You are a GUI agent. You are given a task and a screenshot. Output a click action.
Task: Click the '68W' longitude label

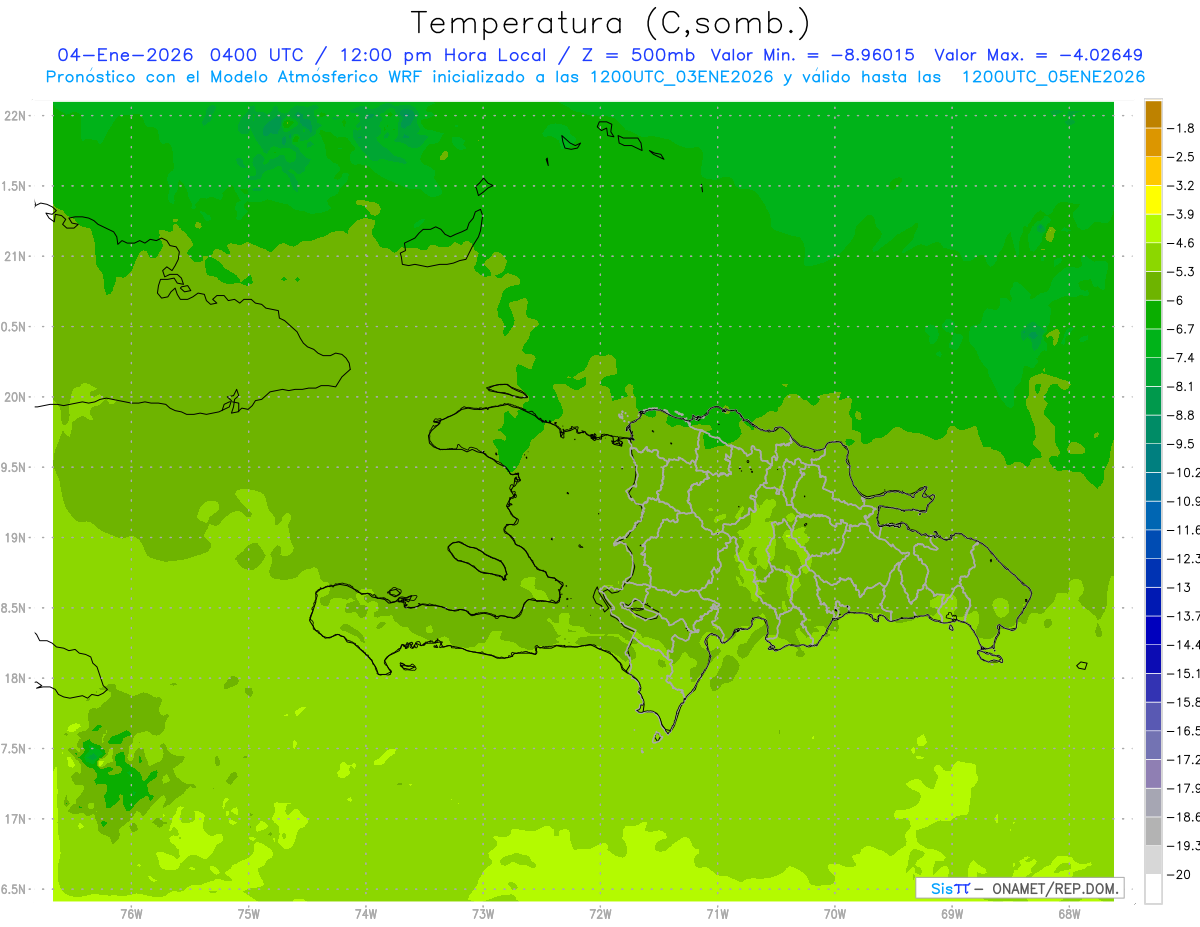click(1069, 914)
